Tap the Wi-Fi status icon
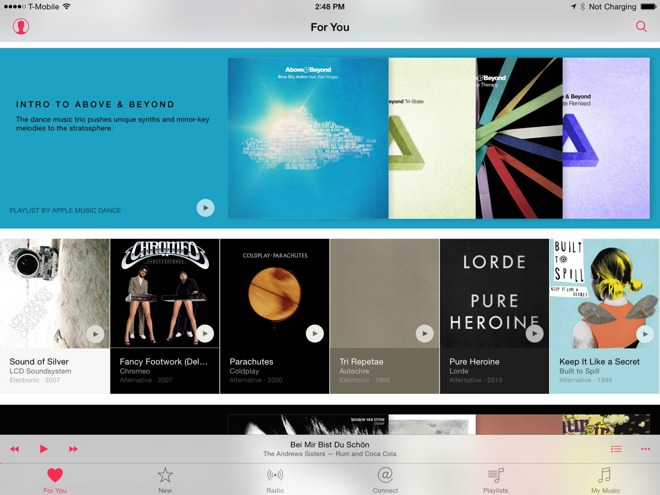The height and width of the screenshot is (495, 660). [x=67, y=6]
